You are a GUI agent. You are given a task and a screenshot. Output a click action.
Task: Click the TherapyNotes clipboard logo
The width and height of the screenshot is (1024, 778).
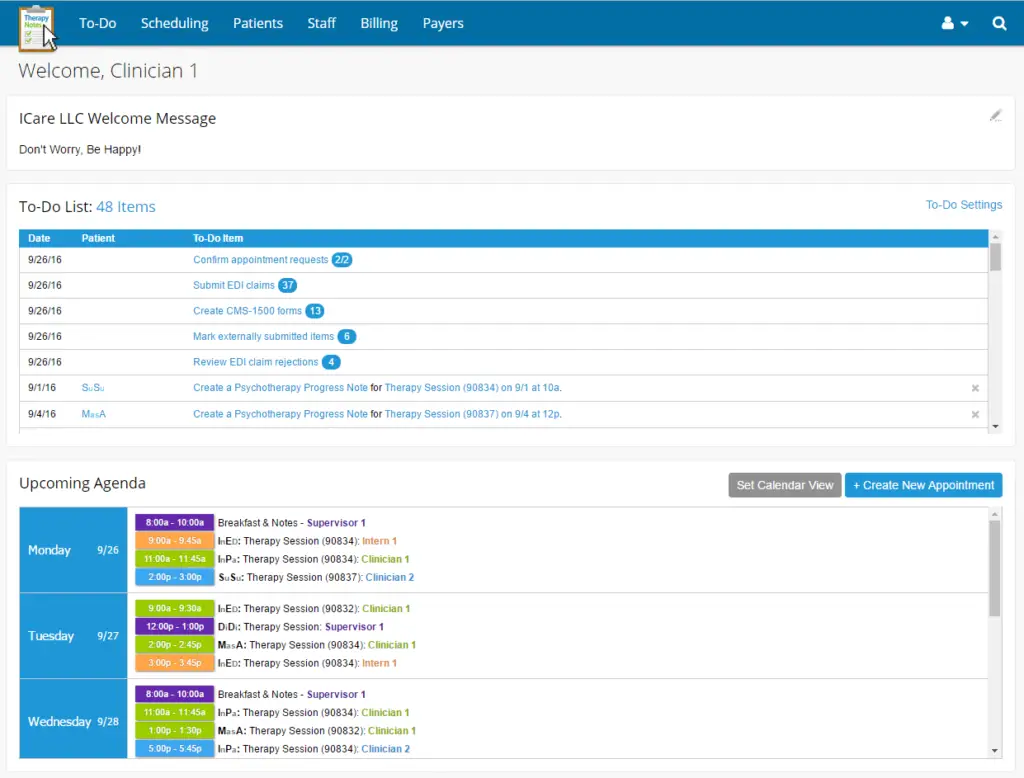coord(36,26)
